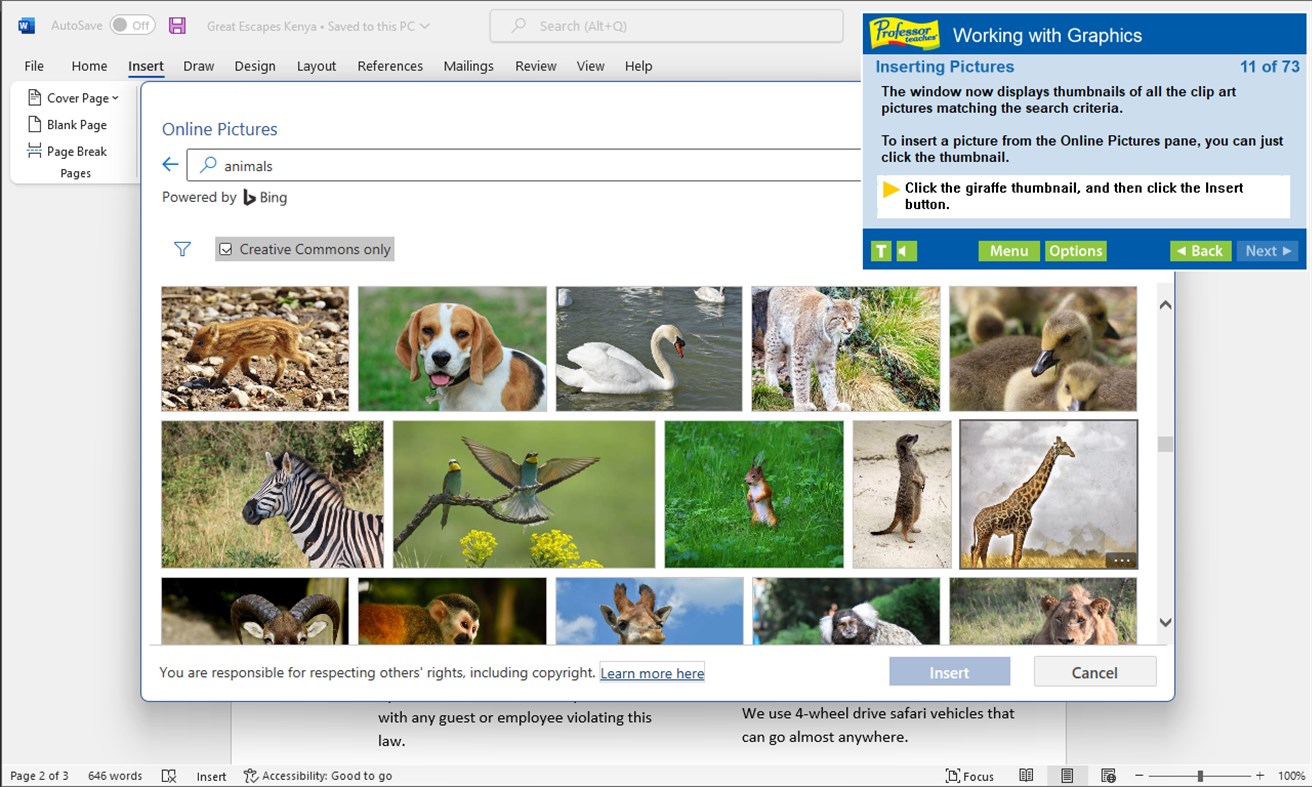The image size is (1312, 787).
Task: Select the giraffe thumbnail
Action: click(x=1047, y=494)
